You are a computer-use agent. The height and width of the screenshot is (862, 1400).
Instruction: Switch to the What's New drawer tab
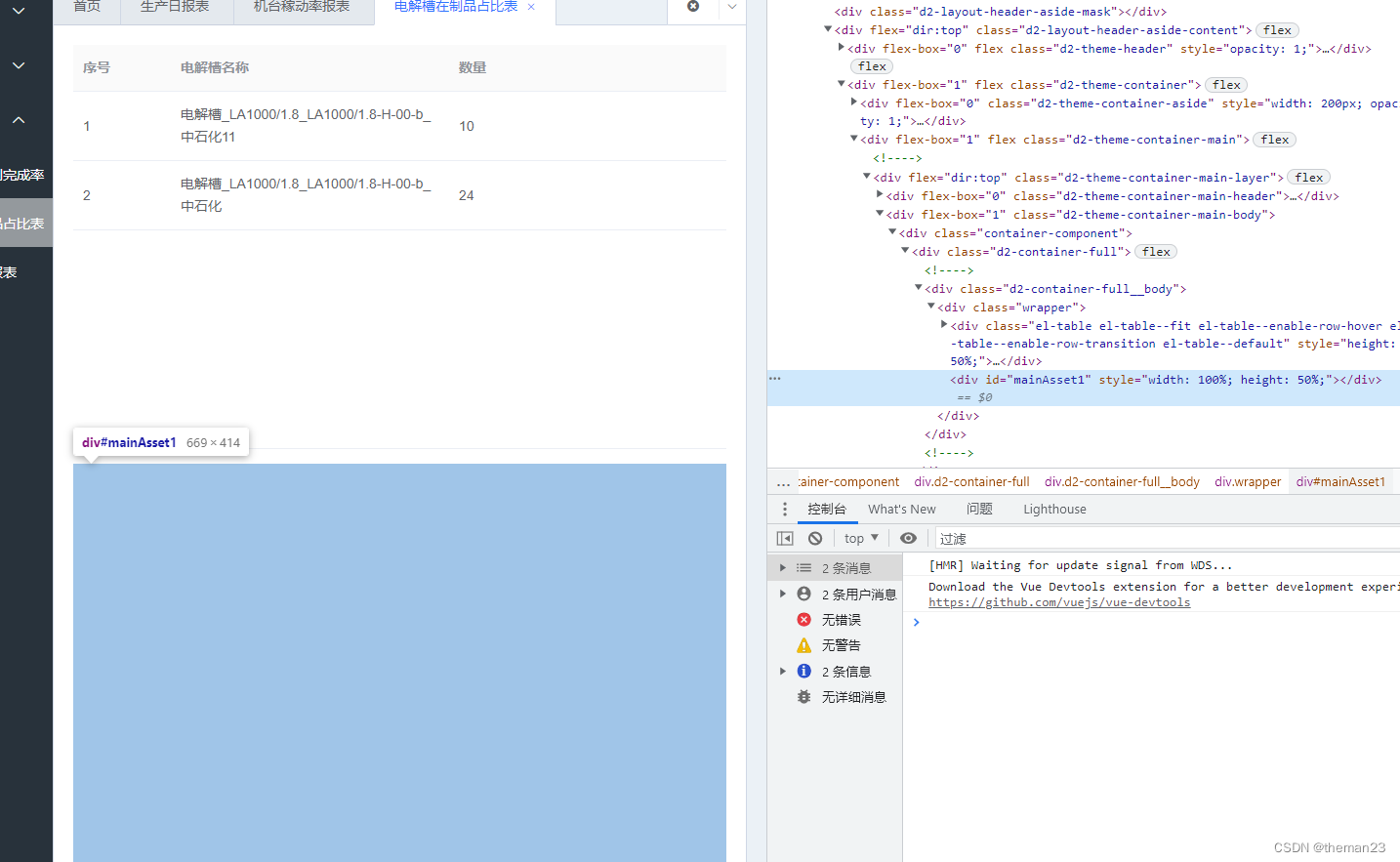coord(902,509)
